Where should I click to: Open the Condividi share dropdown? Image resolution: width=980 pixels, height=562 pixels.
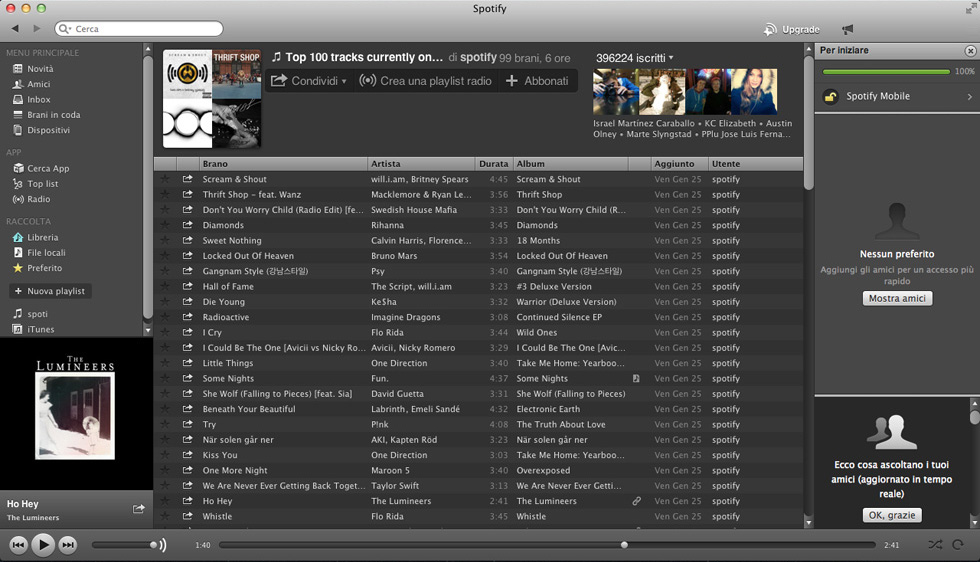[309, 81]
